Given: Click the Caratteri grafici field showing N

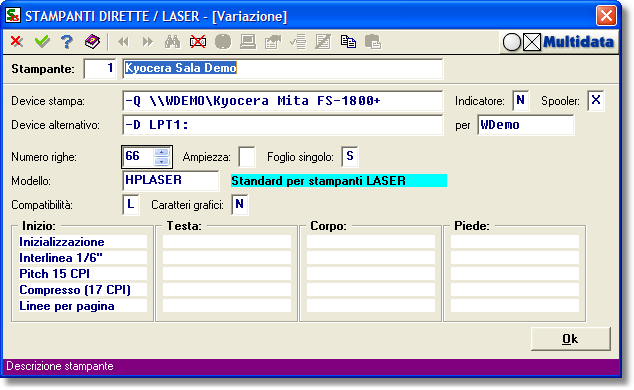Looking at the screenshot, I should coord(240,204).
